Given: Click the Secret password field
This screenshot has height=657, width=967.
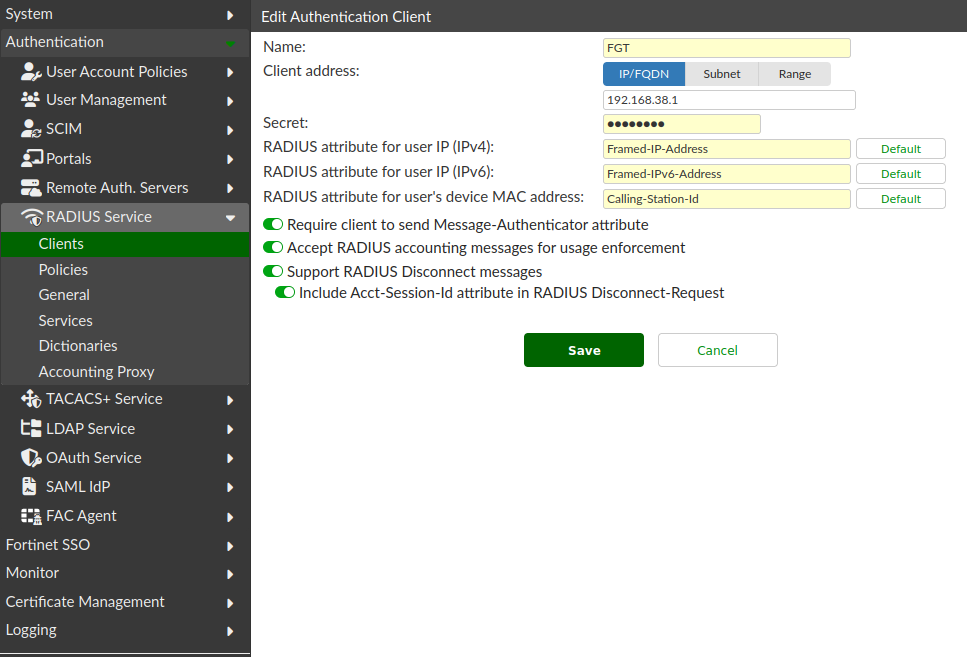Looking at the screenshot, I should [x=681, y=123].
